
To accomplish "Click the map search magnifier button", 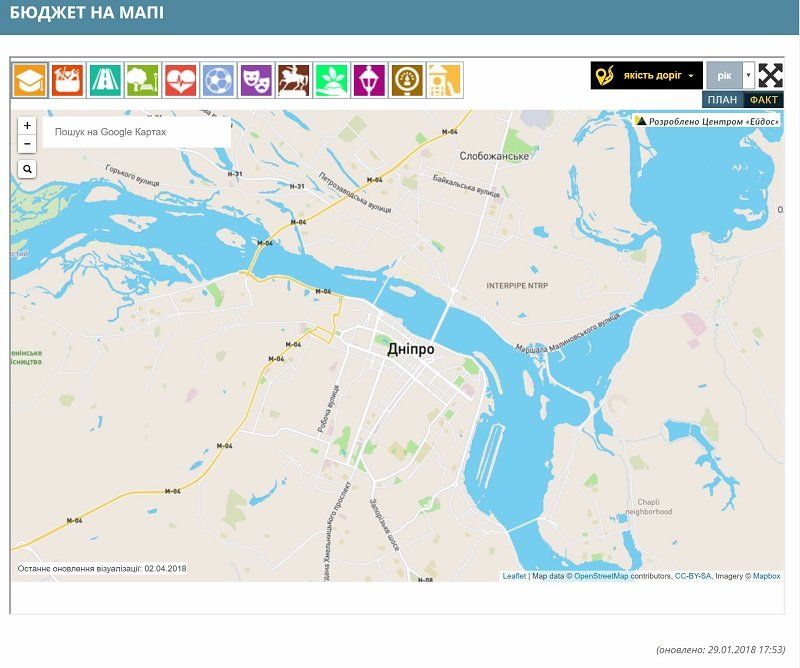I will (x=27, y=169).
